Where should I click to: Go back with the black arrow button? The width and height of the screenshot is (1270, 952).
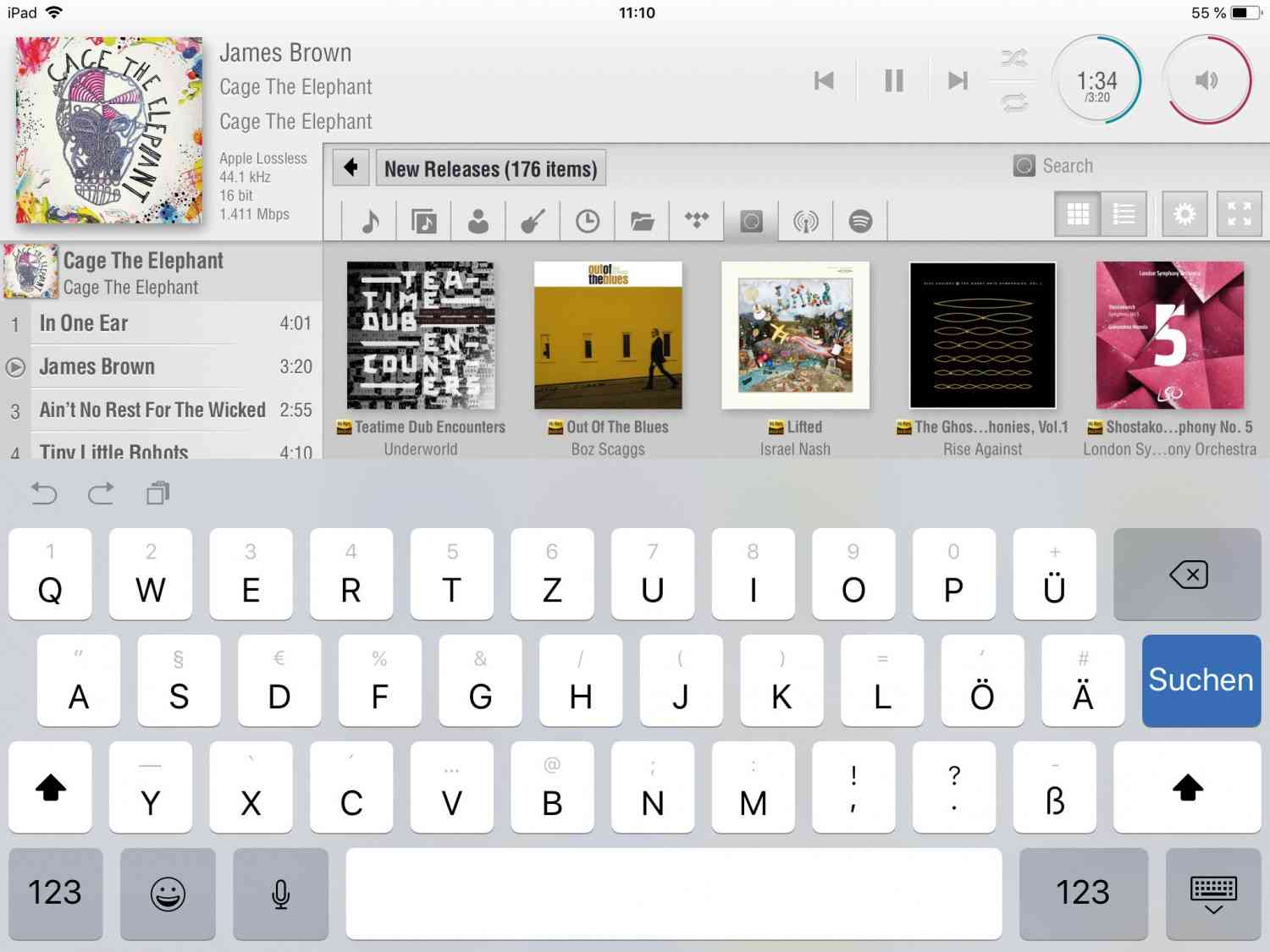(351, 168)
